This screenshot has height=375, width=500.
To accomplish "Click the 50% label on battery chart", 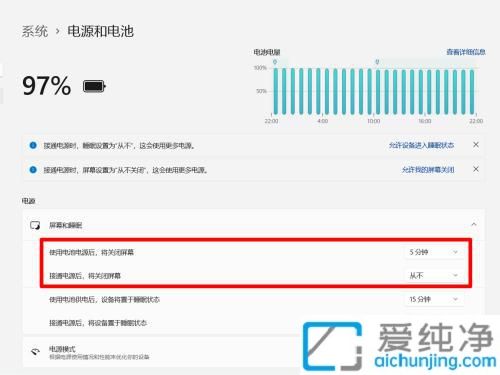I will click(x=261, y=91).
